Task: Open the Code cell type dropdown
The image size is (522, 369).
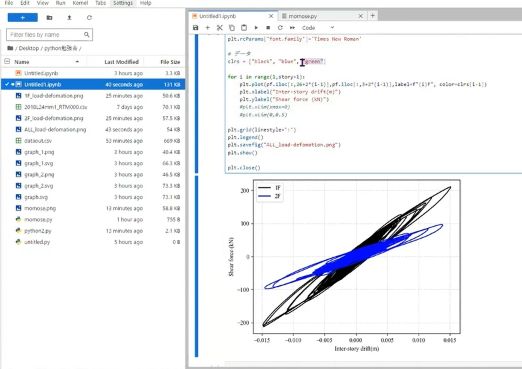Action: (x=318, y=28)
